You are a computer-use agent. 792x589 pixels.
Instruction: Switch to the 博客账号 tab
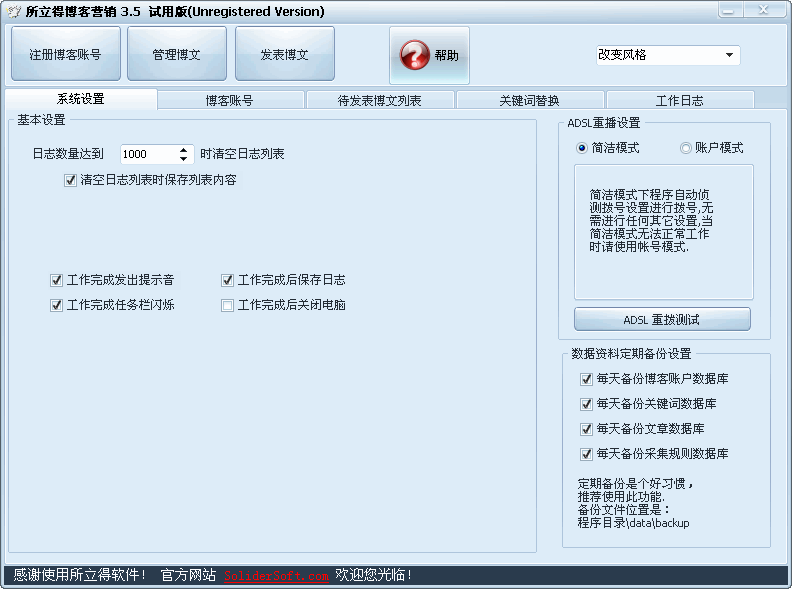230,101
